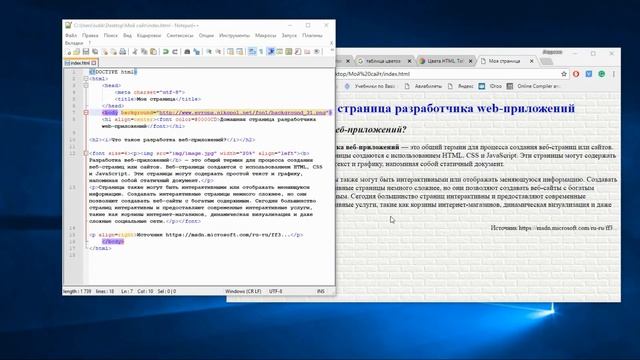The image size is (640, 360).
Task: Undo last edit with green arrow
Action: pos(166,51)
